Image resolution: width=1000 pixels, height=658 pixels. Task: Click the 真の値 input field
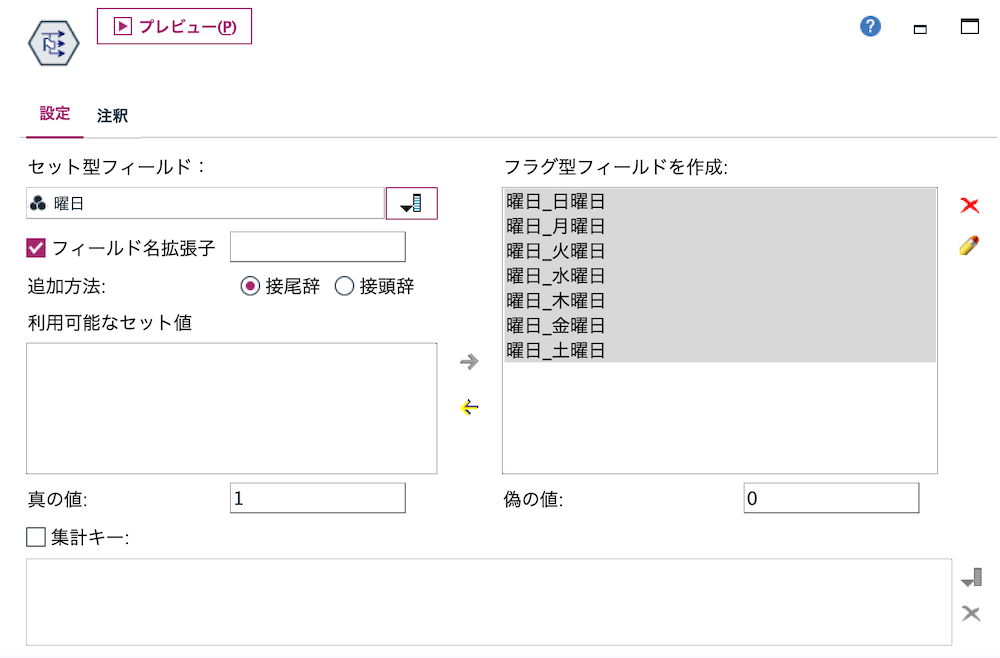tap(317, 497)
